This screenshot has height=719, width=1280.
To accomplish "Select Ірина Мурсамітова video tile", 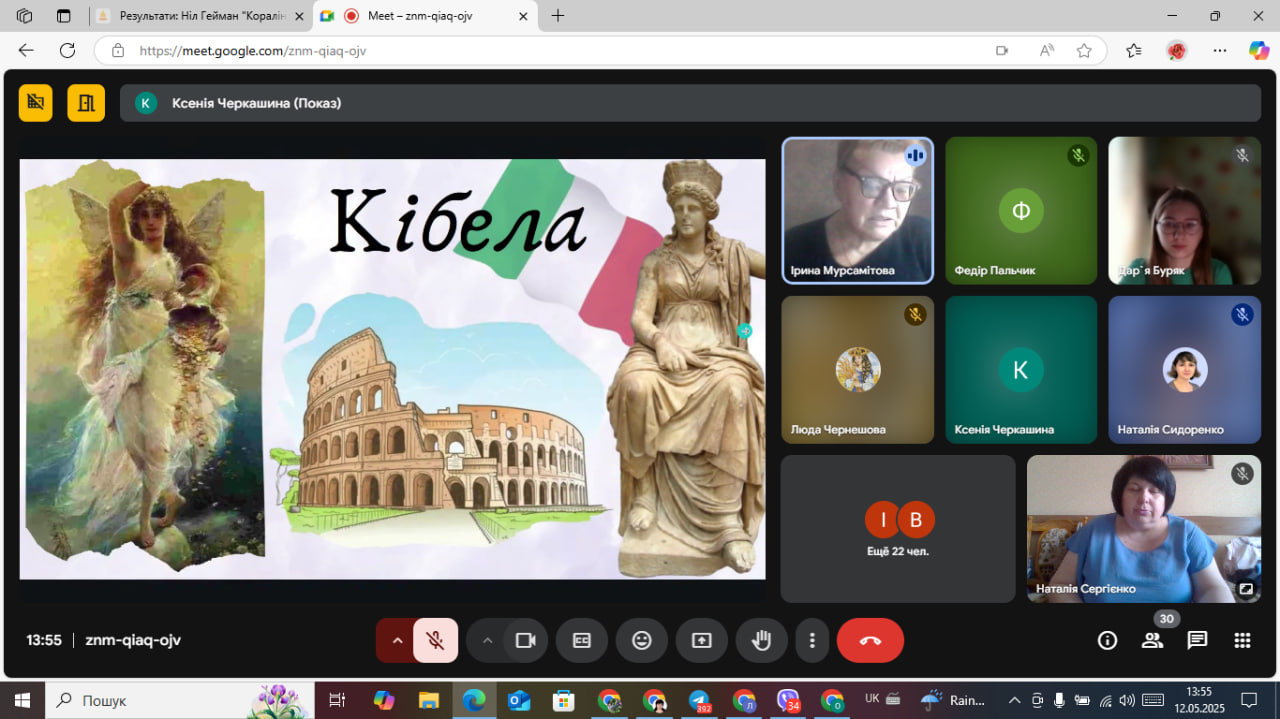I will coord(857,210).
